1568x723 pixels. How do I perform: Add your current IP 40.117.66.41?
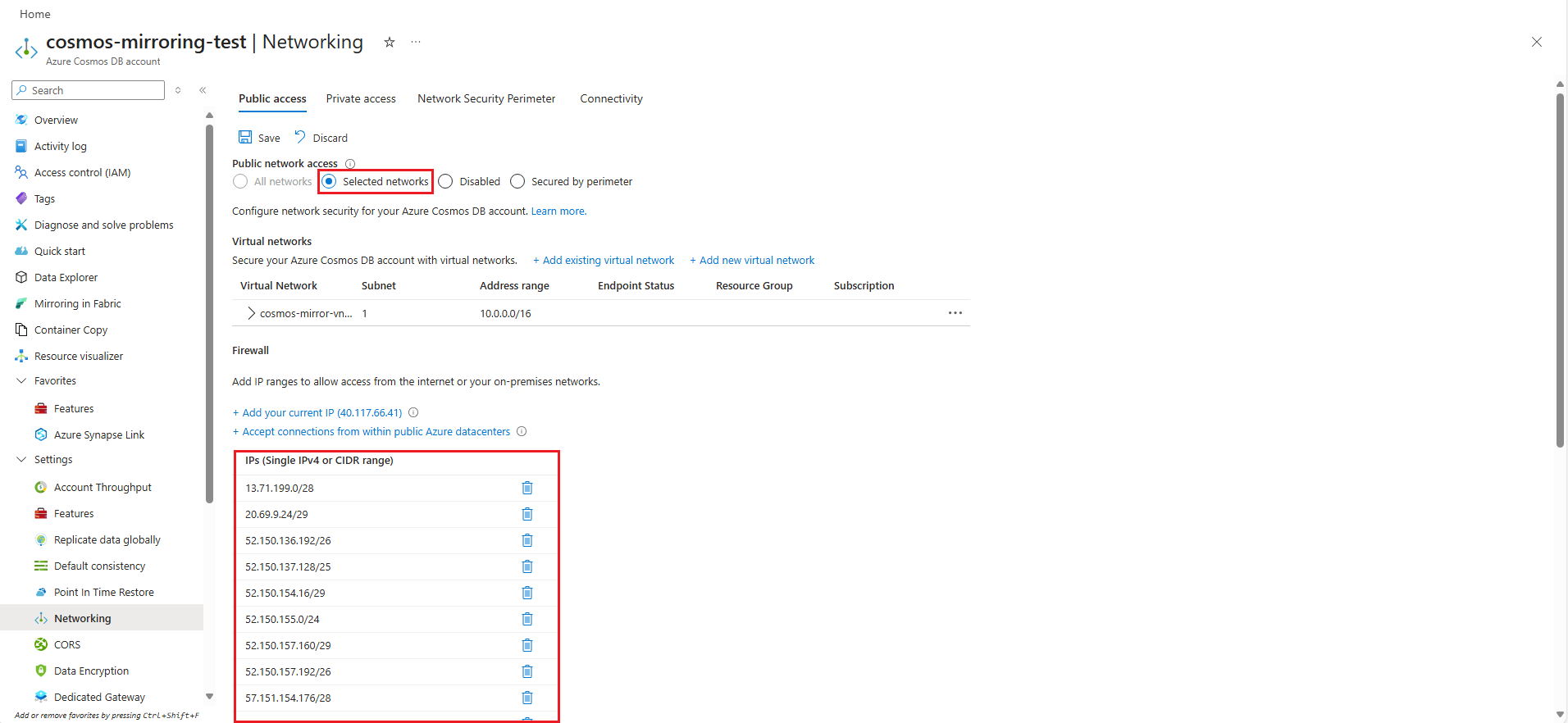pos(317,412)
